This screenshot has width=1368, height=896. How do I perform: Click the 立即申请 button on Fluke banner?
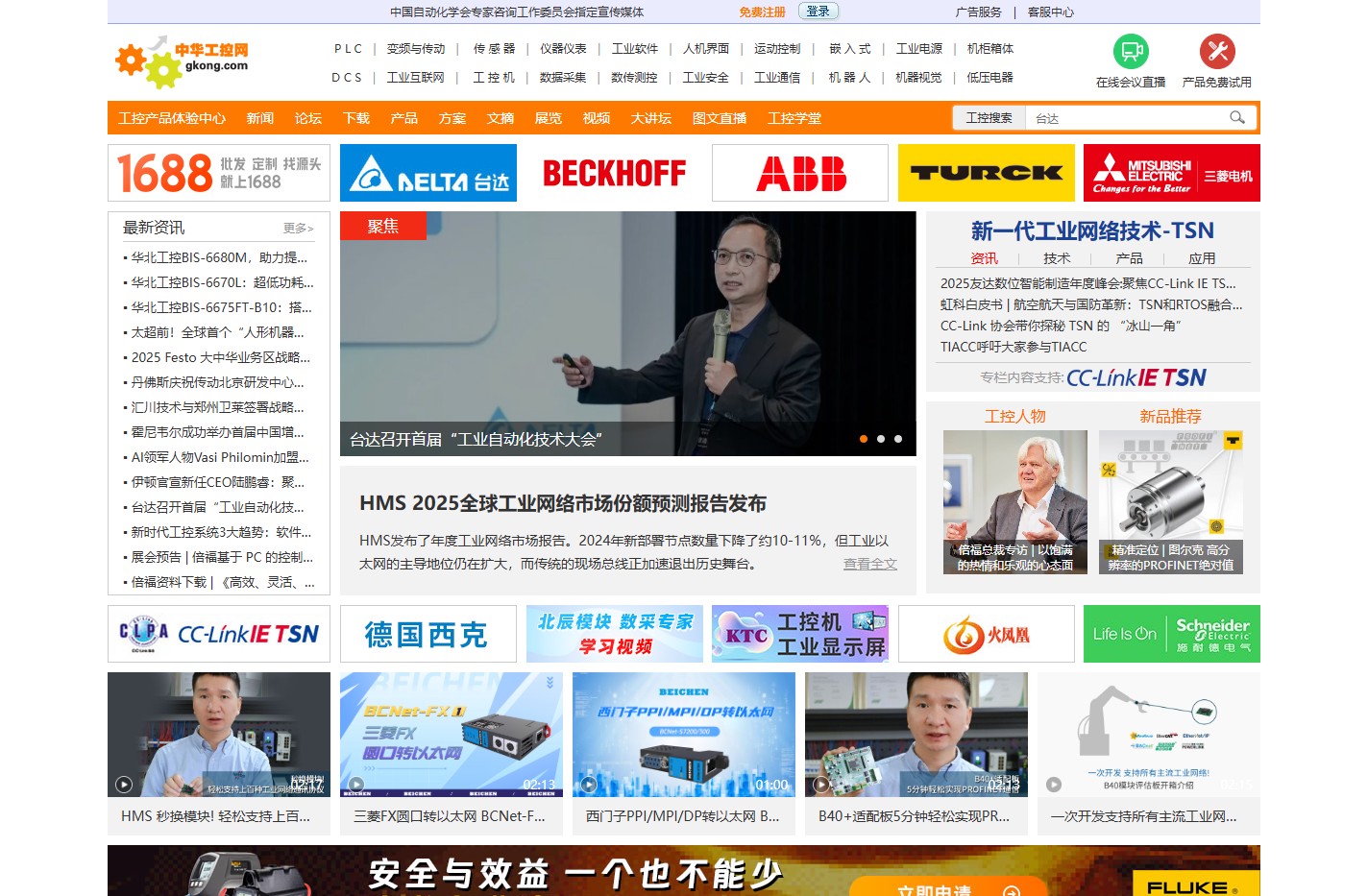[947, 887]
